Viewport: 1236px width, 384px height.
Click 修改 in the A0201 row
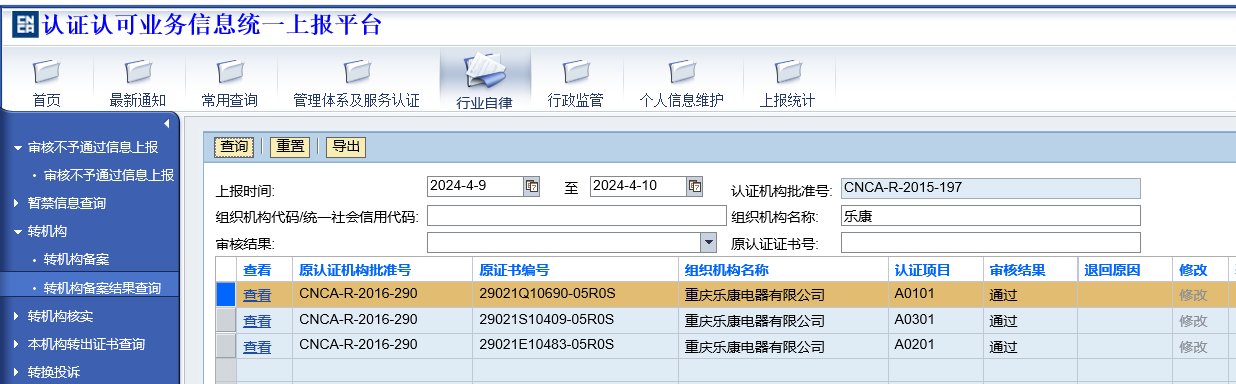pyautogui.click(x=1193, y=347)
